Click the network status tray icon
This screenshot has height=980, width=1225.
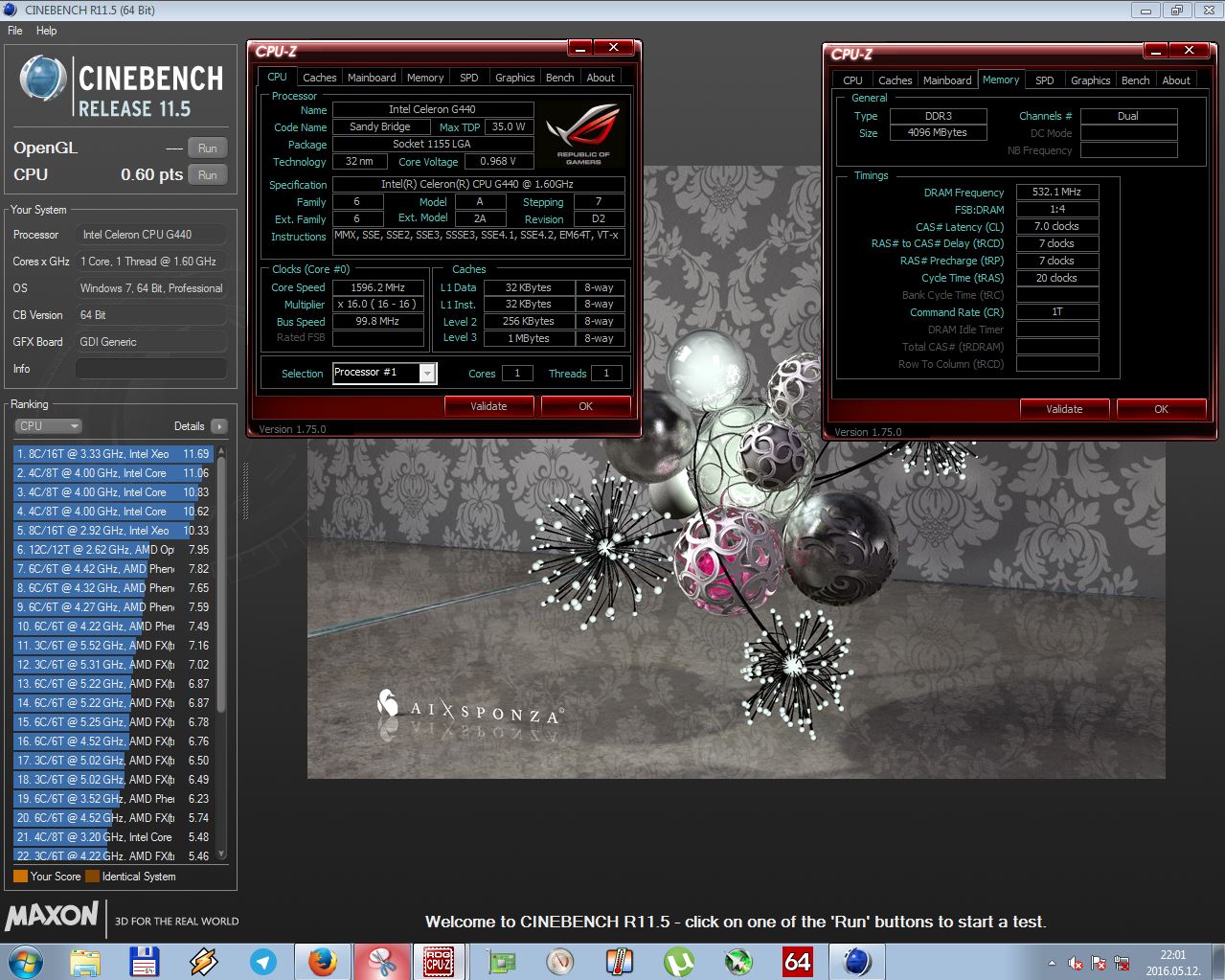[1121, 963]
